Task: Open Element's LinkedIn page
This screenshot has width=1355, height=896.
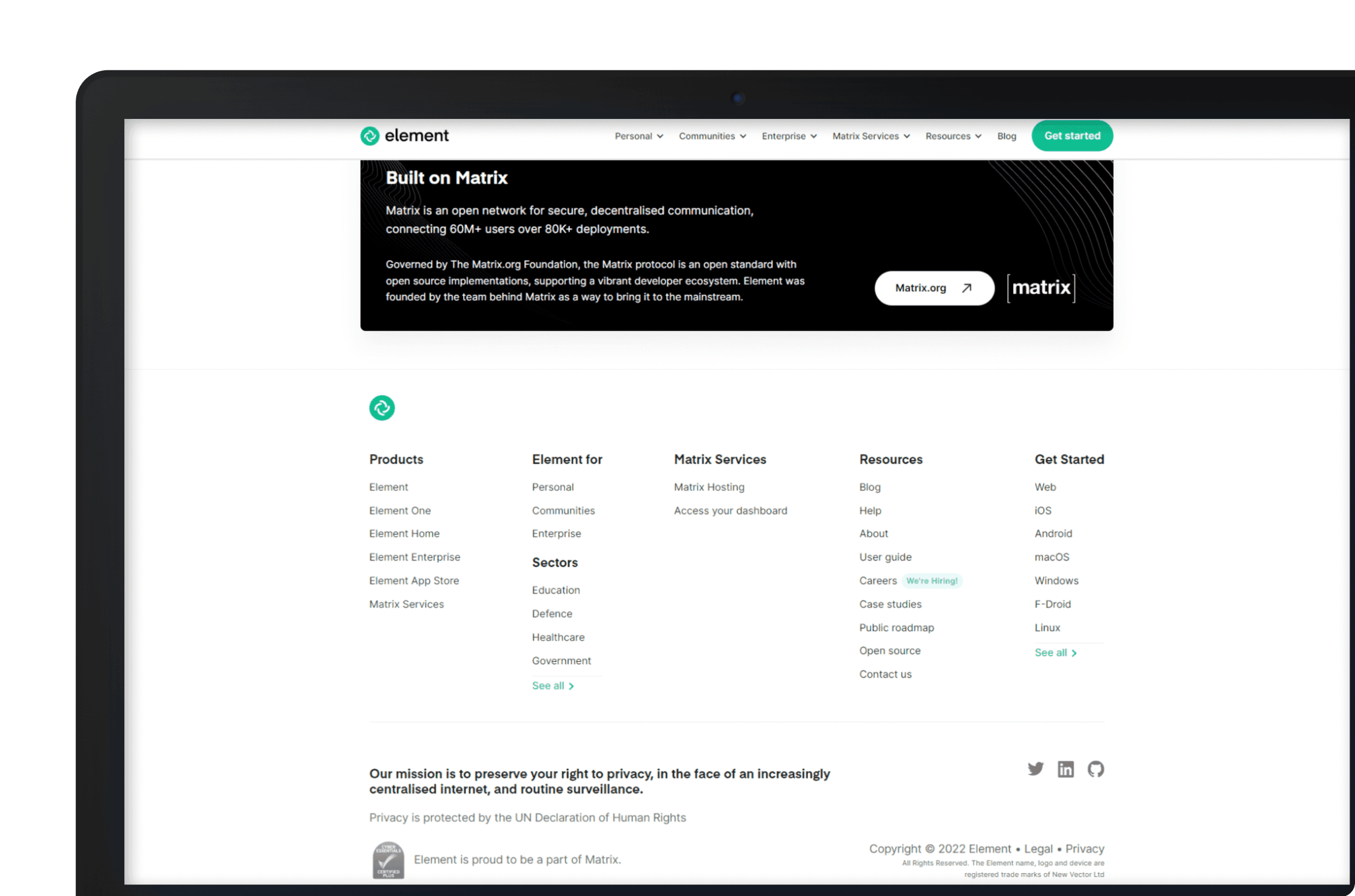Action: click(x=1066, y=769)
